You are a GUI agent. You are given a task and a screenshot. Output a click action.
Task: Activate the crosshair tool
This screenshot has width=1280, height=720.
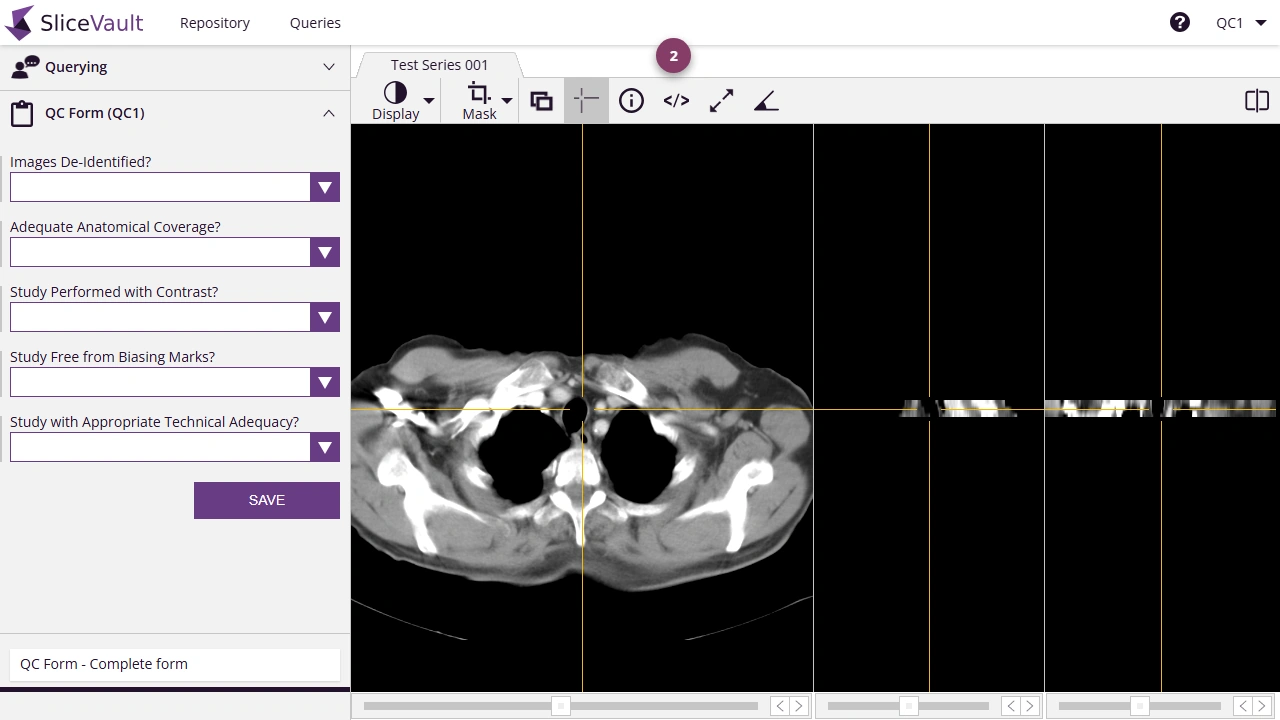point(586,100)
